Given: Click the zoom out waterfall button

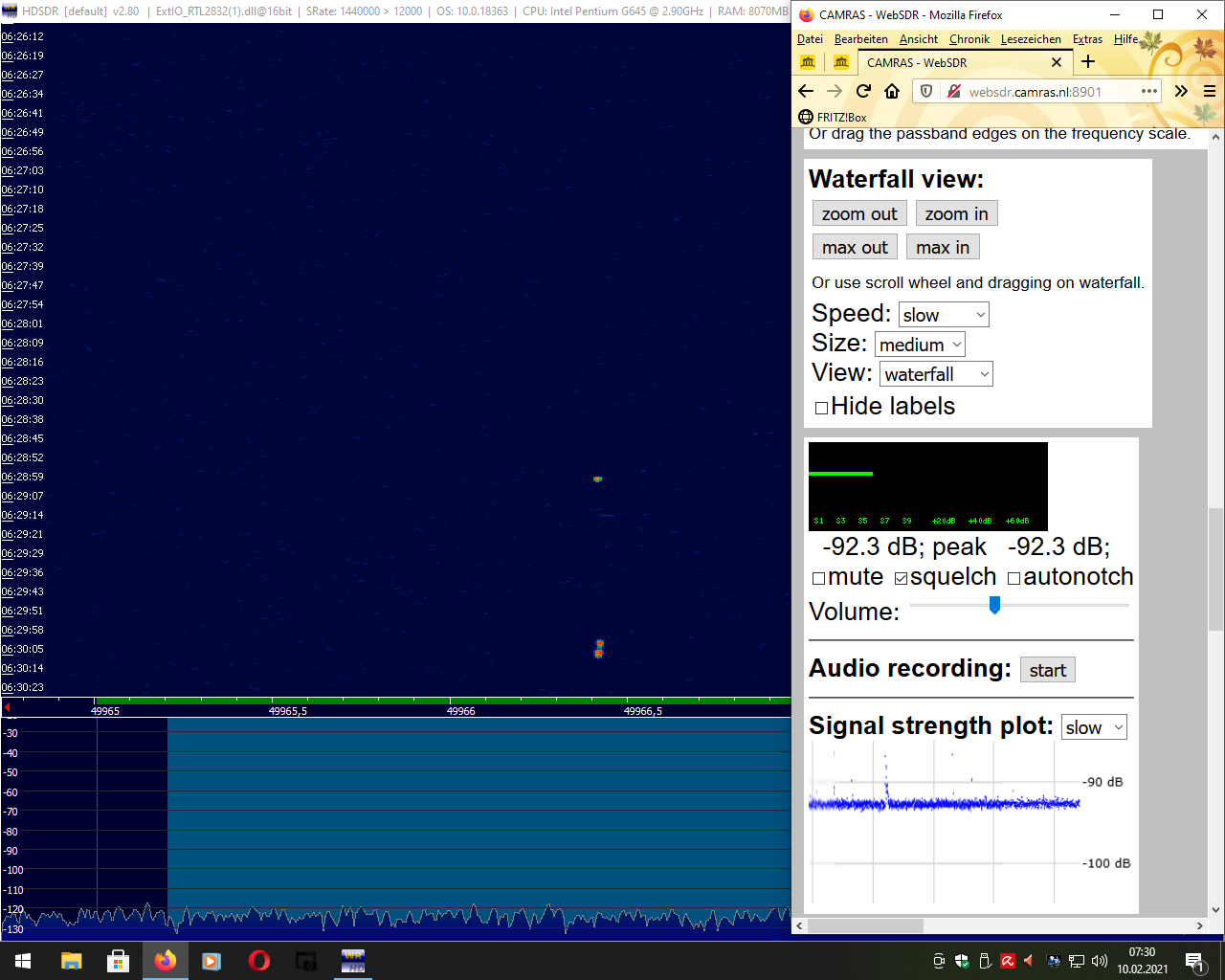Looking at the screenshot, I should point(859,213).
